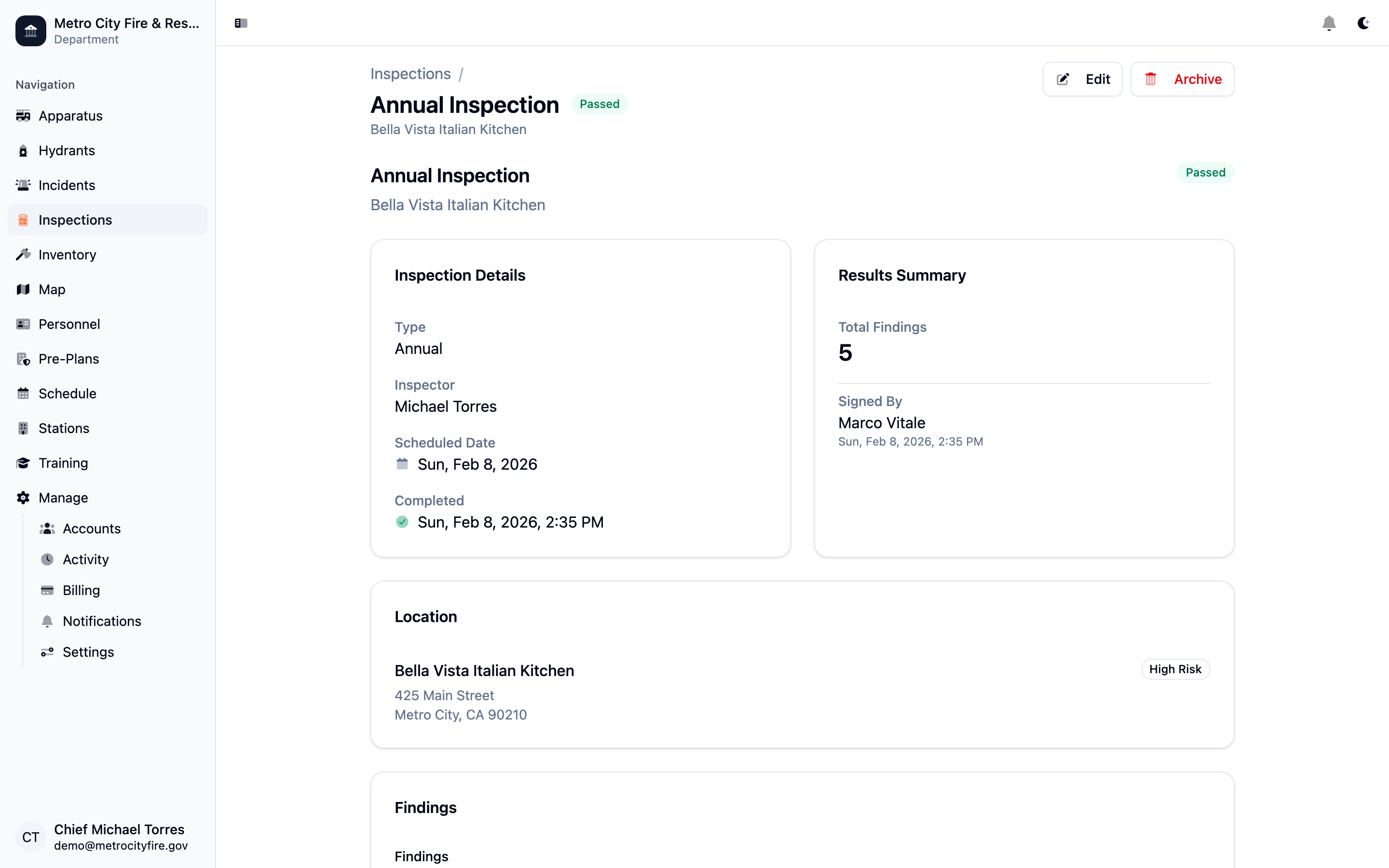Click the Apparatus fire truck icon
Screen dimensions: 1389x868
tap(23, 116)
